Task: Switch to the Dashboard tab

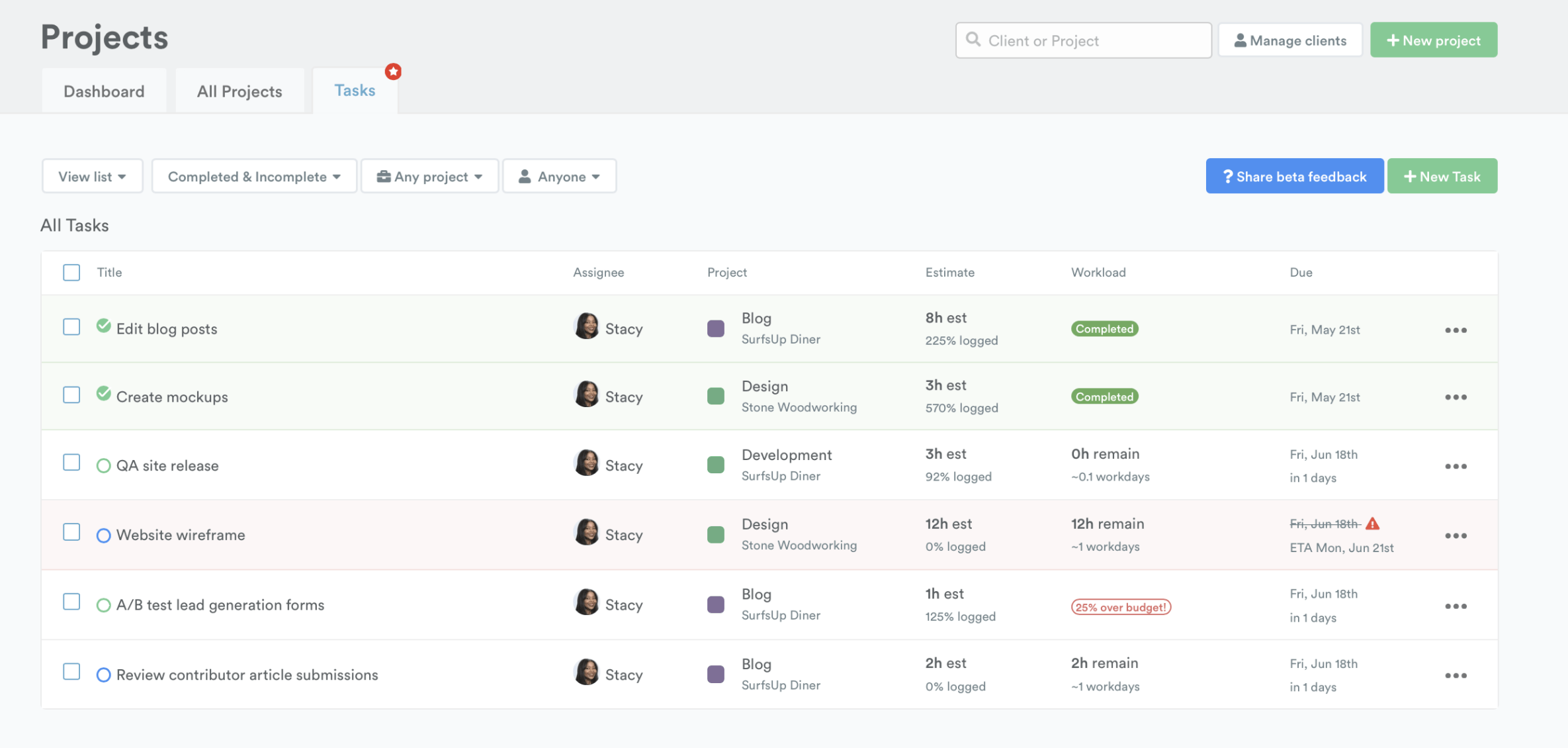Action: pyautogui.click(x=104, y=91)
